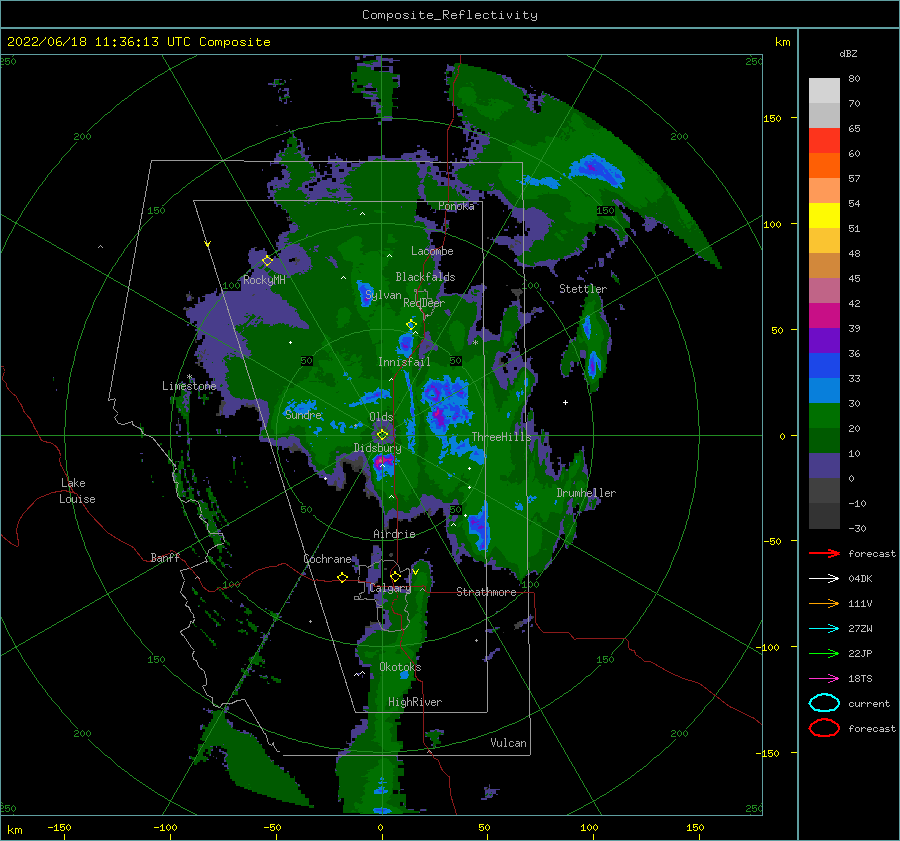Click the yellow diamond marker beside Cochrane

[x=342, y=577]
